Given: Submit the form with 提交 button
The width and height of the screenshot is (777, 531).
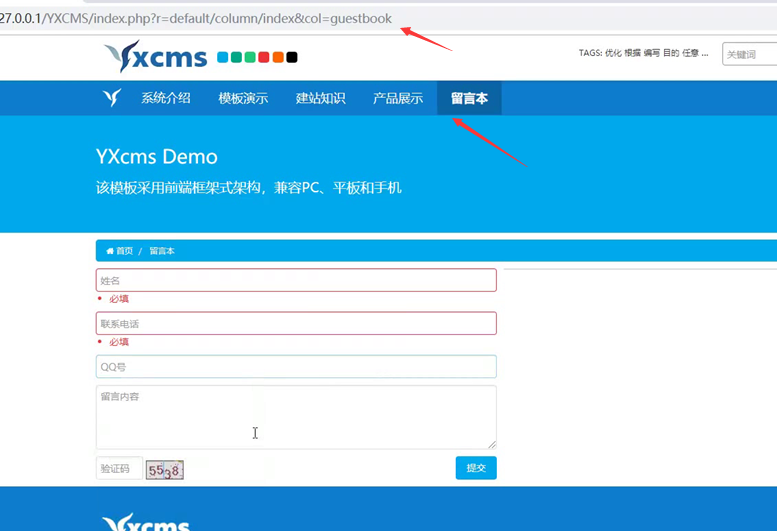Looking at the screenshot, I should point(476,468).
